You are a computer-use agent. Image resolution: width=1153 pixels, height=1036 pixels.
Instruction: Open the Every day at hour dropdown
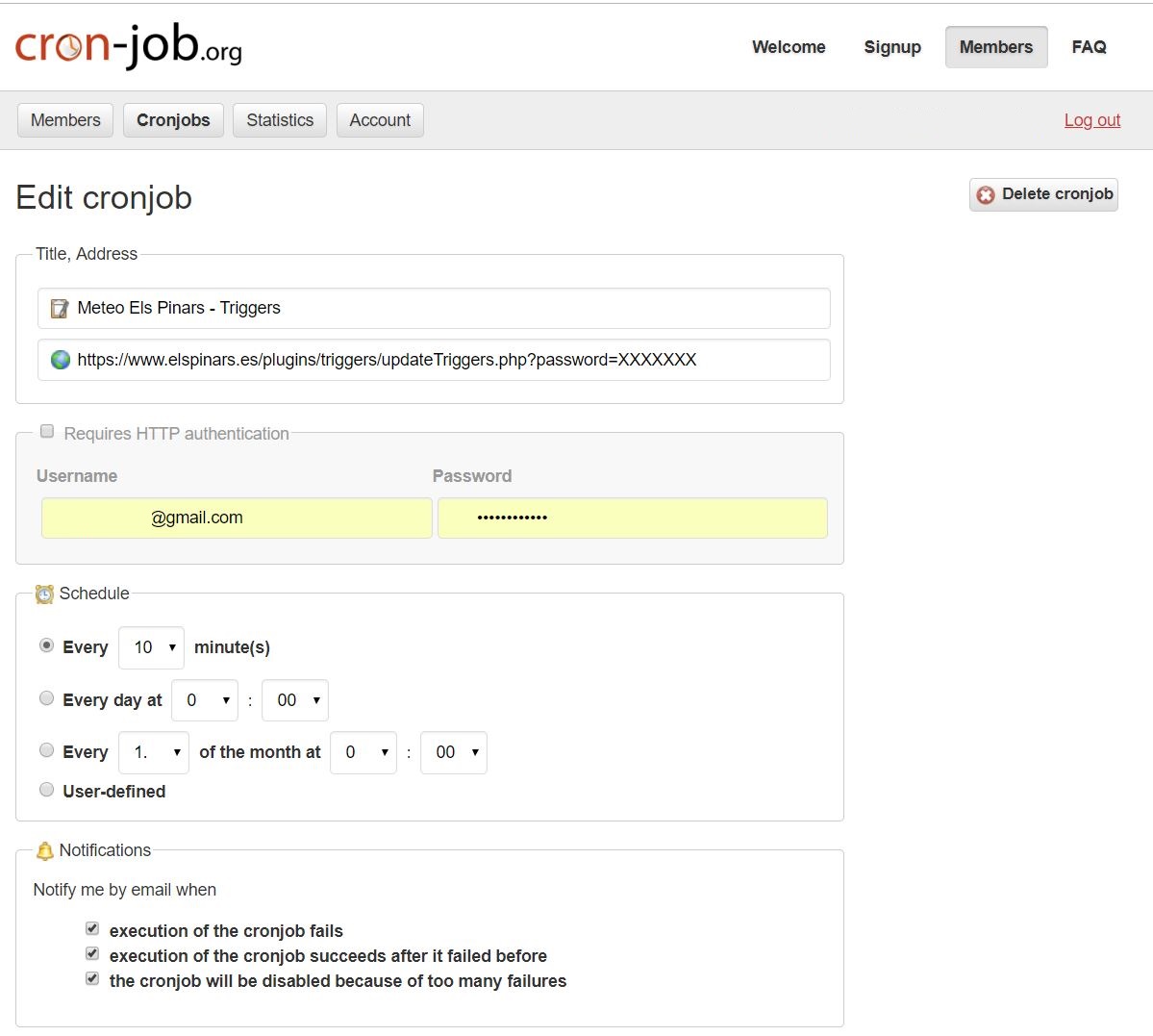204,700
